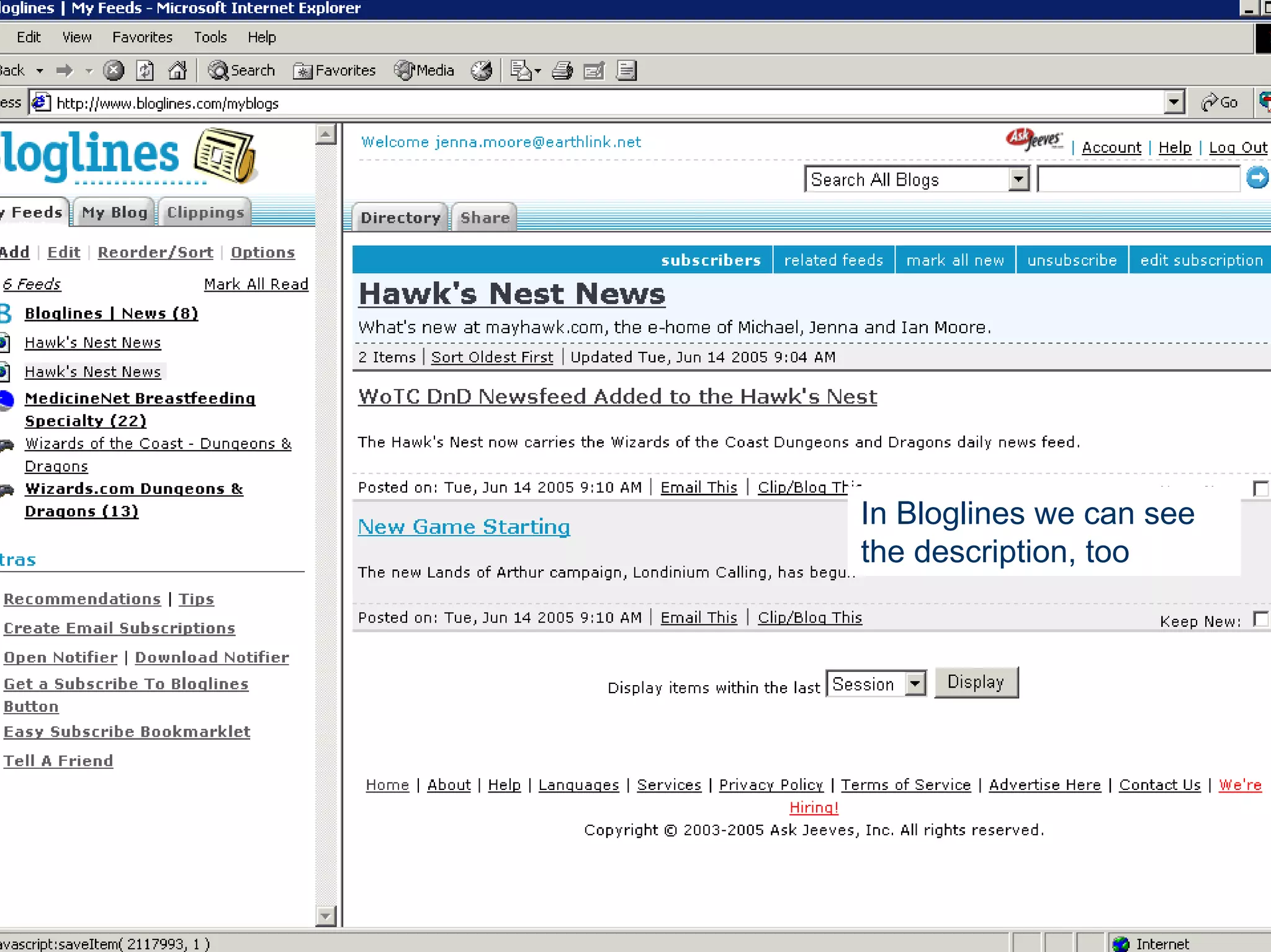Click the Edit page toolbar icon
The height and width of the screenshot is (952, 1271).
594,71
